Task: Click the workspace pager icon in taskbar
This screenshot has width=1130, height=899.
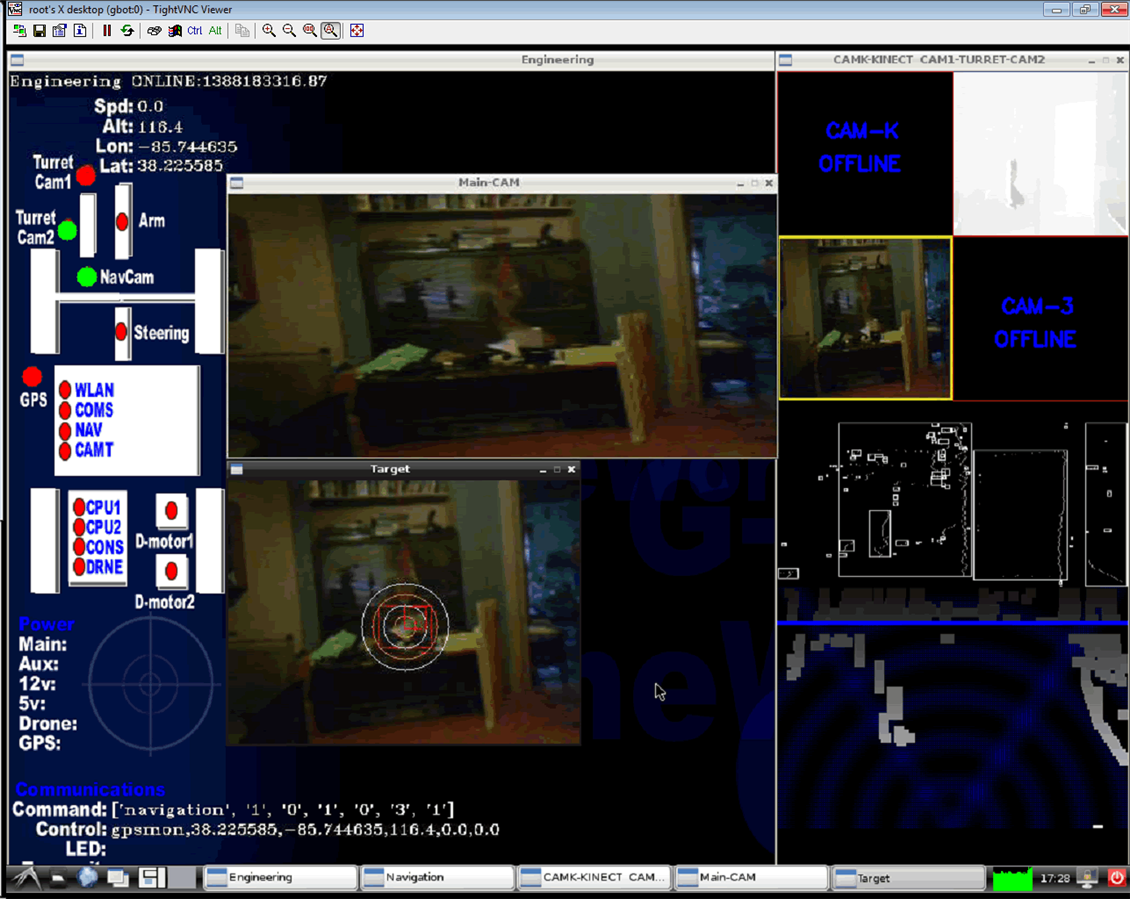Action: (x=166, y=877)
